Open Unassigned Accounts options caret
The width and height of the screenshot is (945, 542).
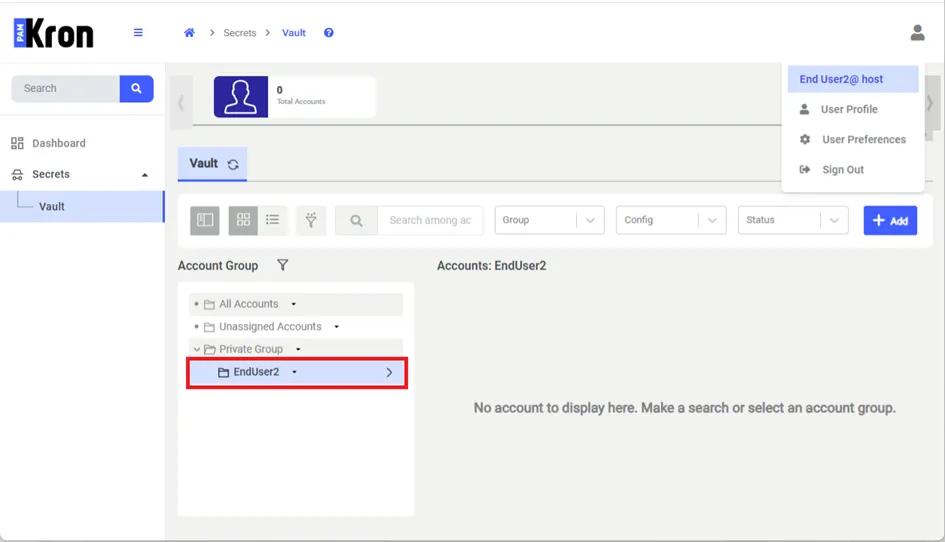(336, 327)
